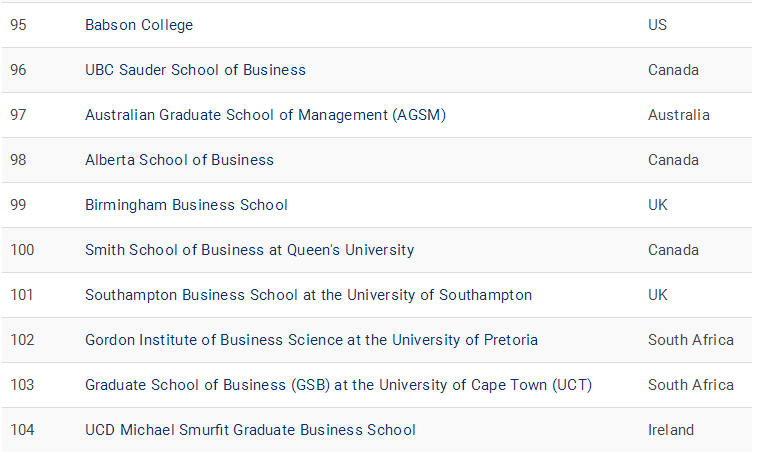
Task: Open Australian Graduate School of Management link
Action: pos(265,115)
